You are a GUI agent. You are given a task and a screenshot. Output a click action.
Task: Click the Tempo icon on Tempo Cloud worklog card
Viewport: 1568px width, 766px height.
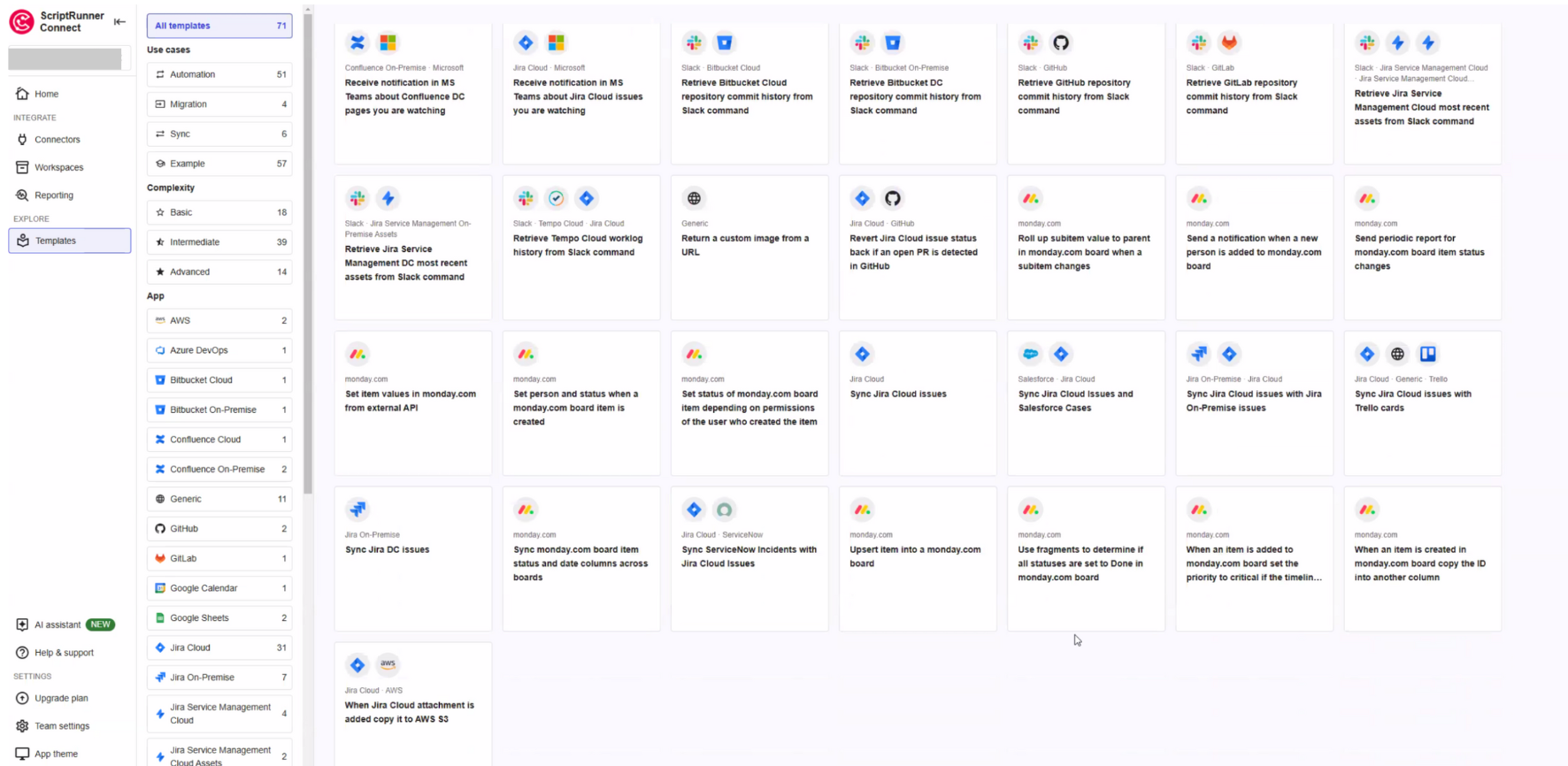coord(556,198)
